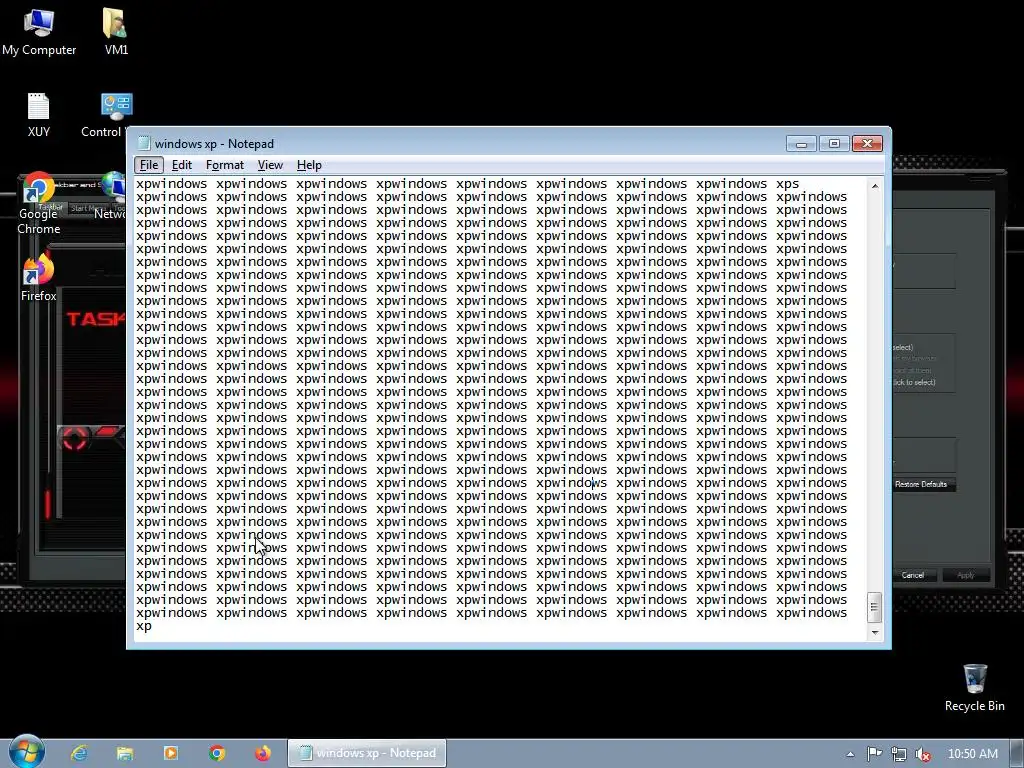Open the Help menu in Notepad

(309, 165)
